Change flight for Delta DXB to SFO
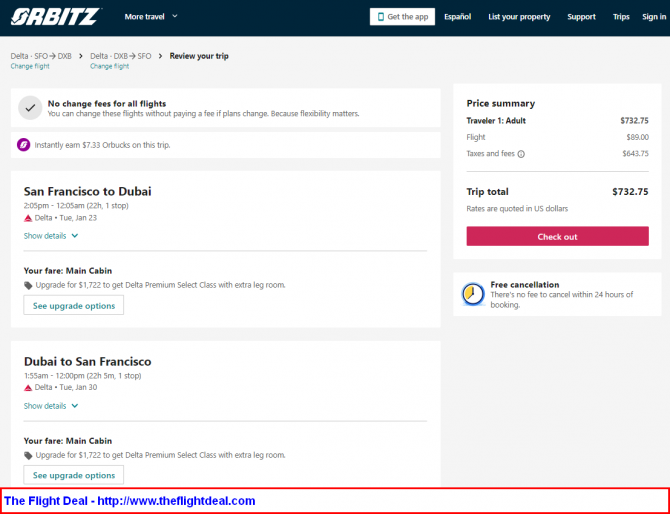This screenshot has width=670, height=514. [x=109, y=66]
